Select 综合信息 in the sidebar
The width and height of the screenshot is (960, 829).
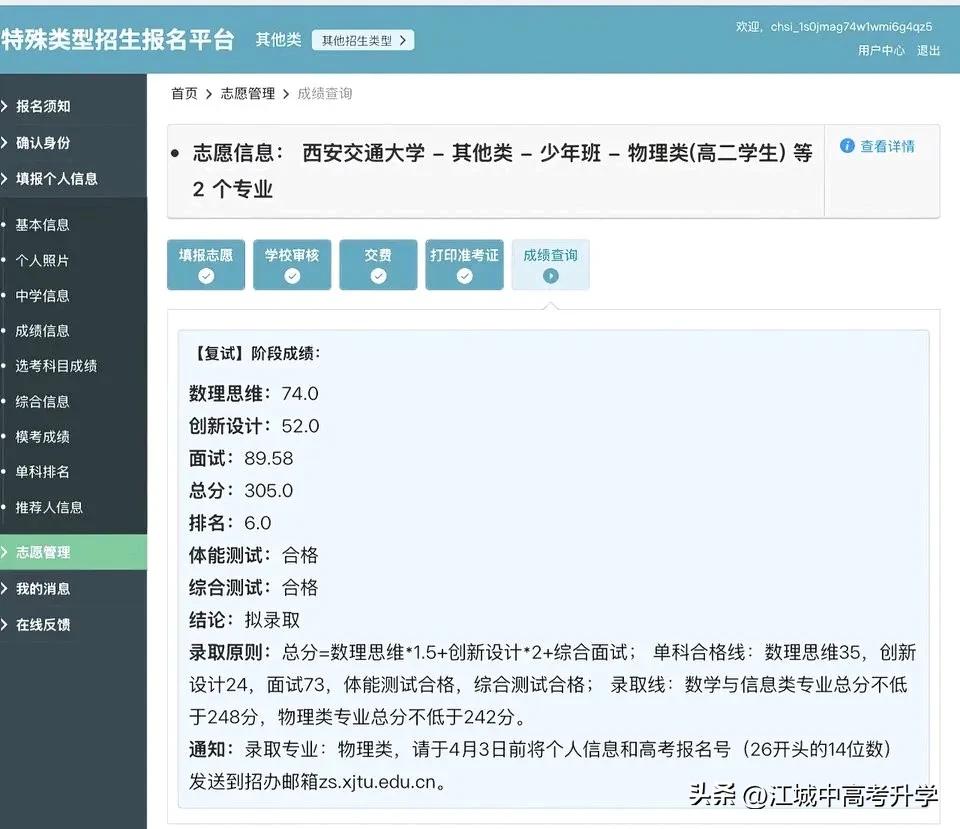[42, 402]
